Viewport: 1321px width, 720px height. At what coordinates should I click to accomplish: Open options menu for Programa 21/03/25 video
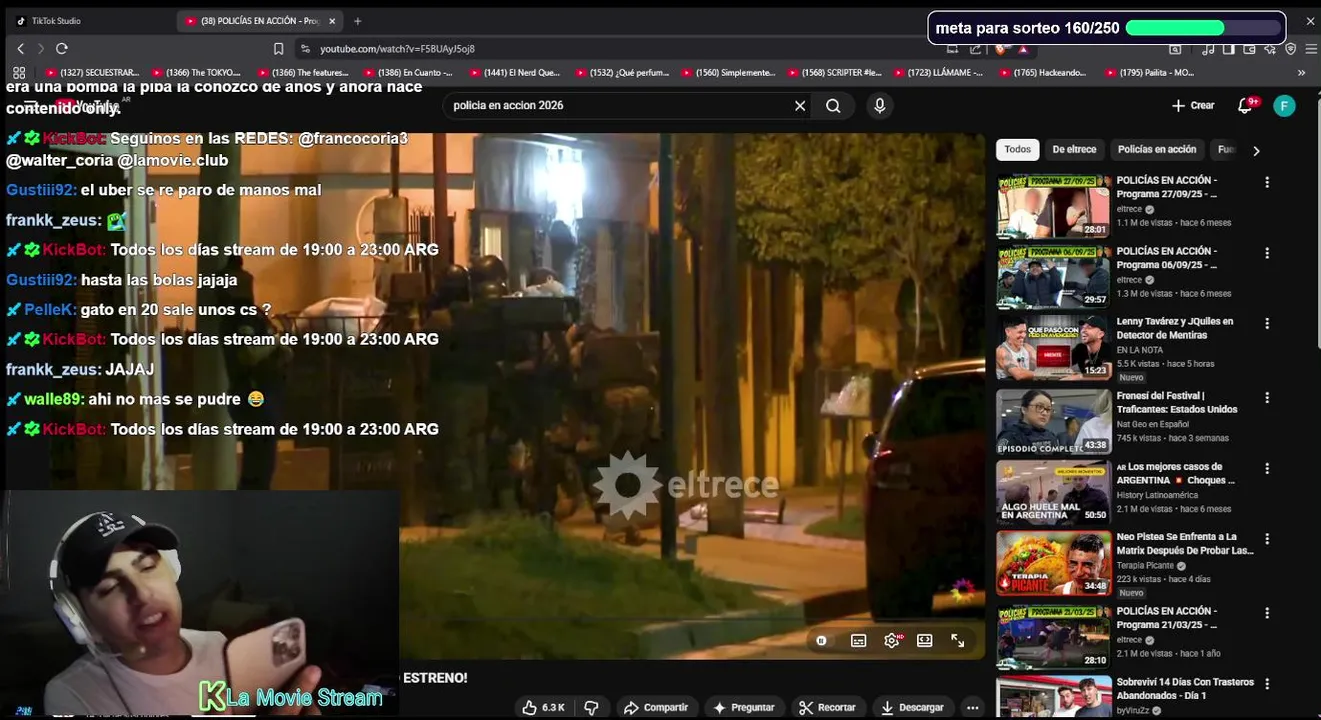1267,612
